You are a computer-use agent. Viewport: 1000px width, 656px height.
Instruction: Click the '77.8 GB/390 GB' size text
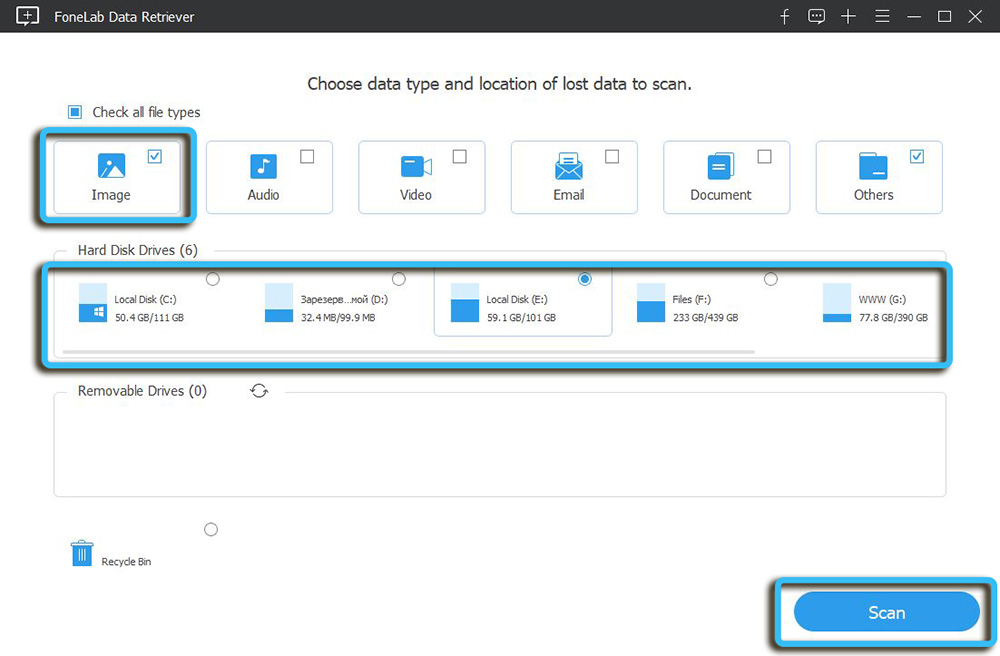(893, 317)
